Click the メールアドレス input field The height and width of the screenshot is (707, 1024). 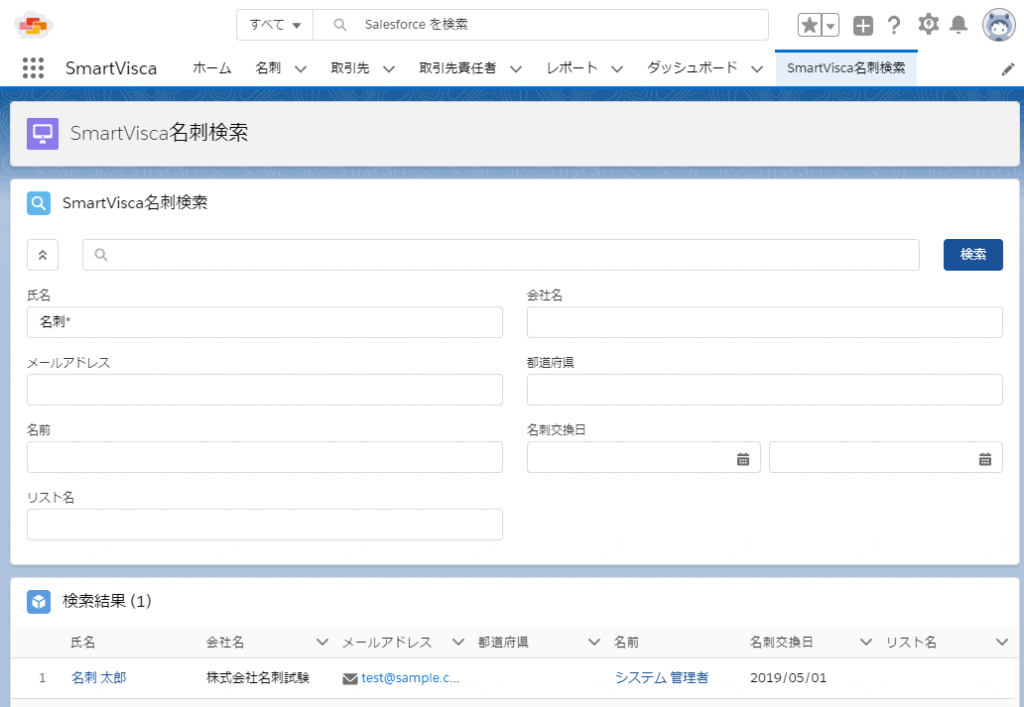pyautogui.click(x=264, y=390)
